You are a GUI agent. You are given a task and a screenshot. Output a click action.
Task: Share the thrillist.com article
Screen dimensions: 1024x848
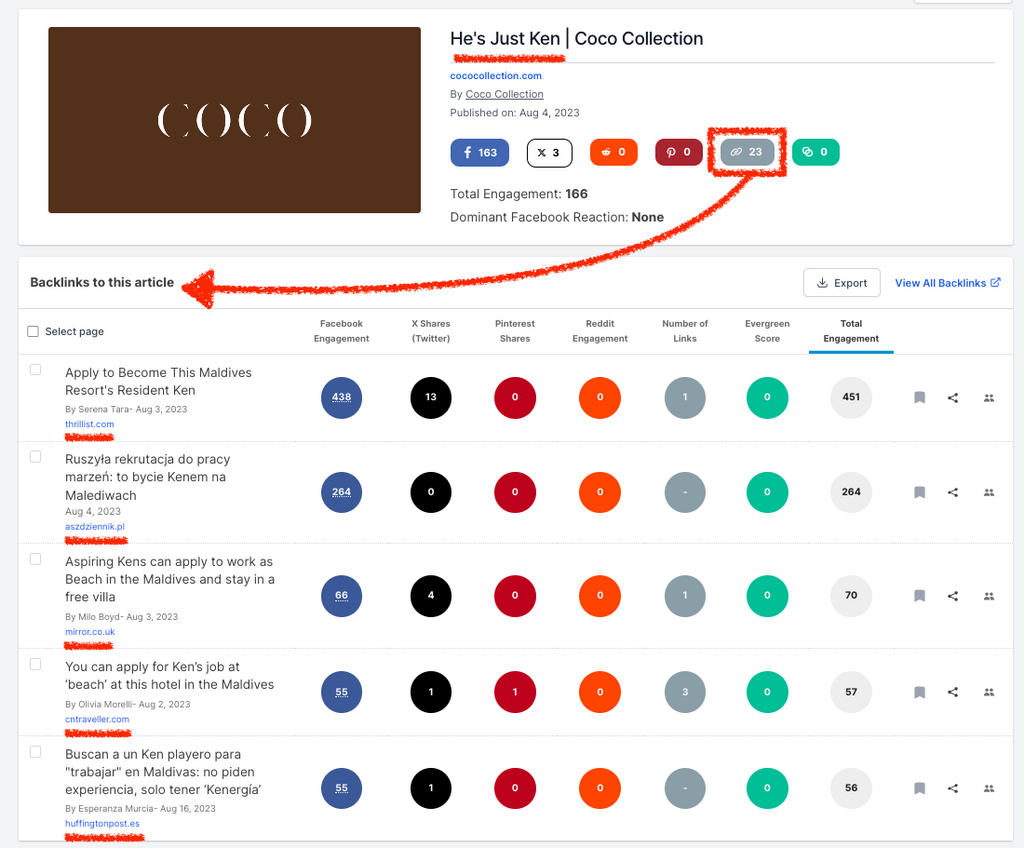(953, 397)
